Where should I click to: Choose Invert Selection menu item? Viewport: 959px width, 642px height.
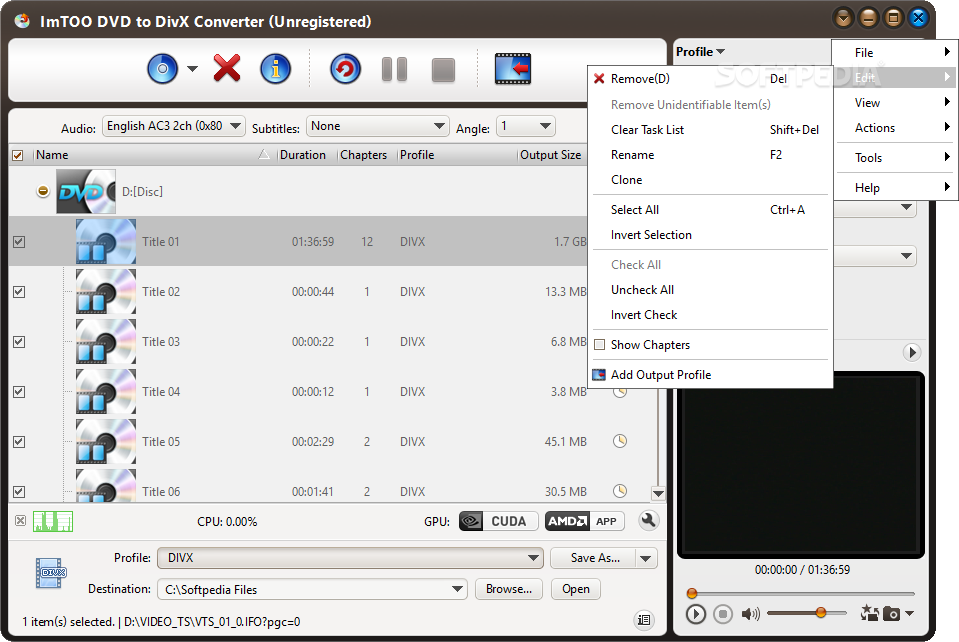tap(710, 235)
